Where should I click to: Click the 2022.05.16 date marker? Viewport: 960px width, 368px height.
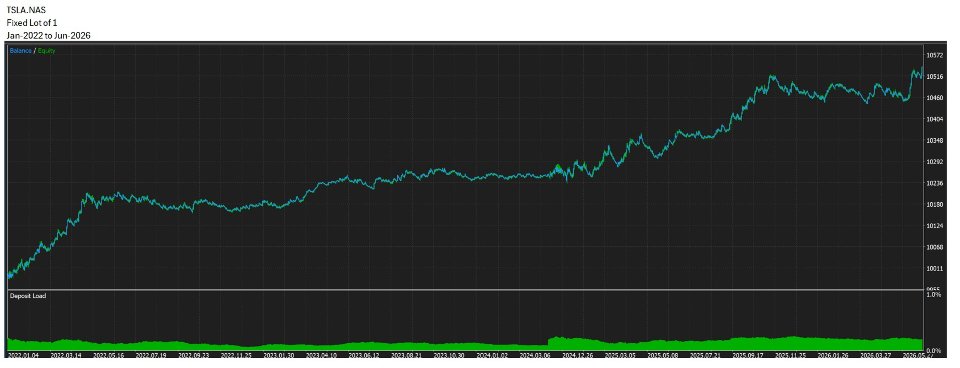[x=108, y=355]
